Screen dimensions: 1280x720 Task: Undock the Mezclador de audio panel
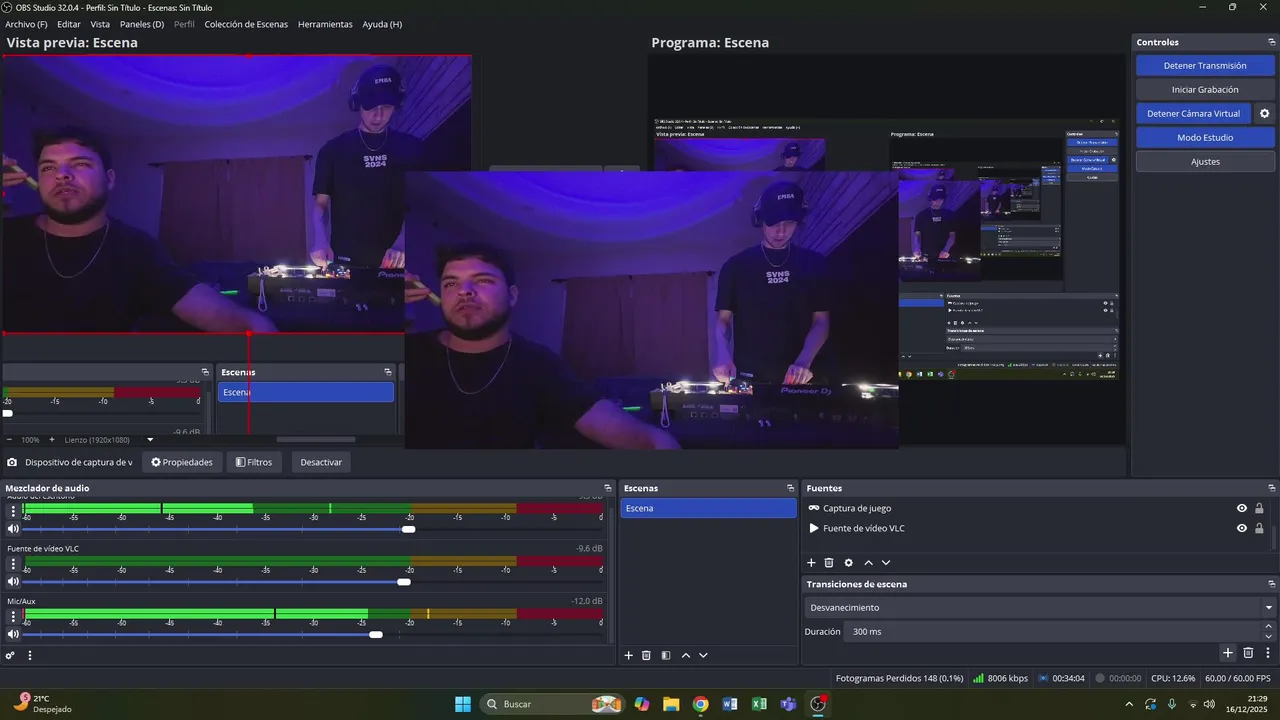click(607, 488)
